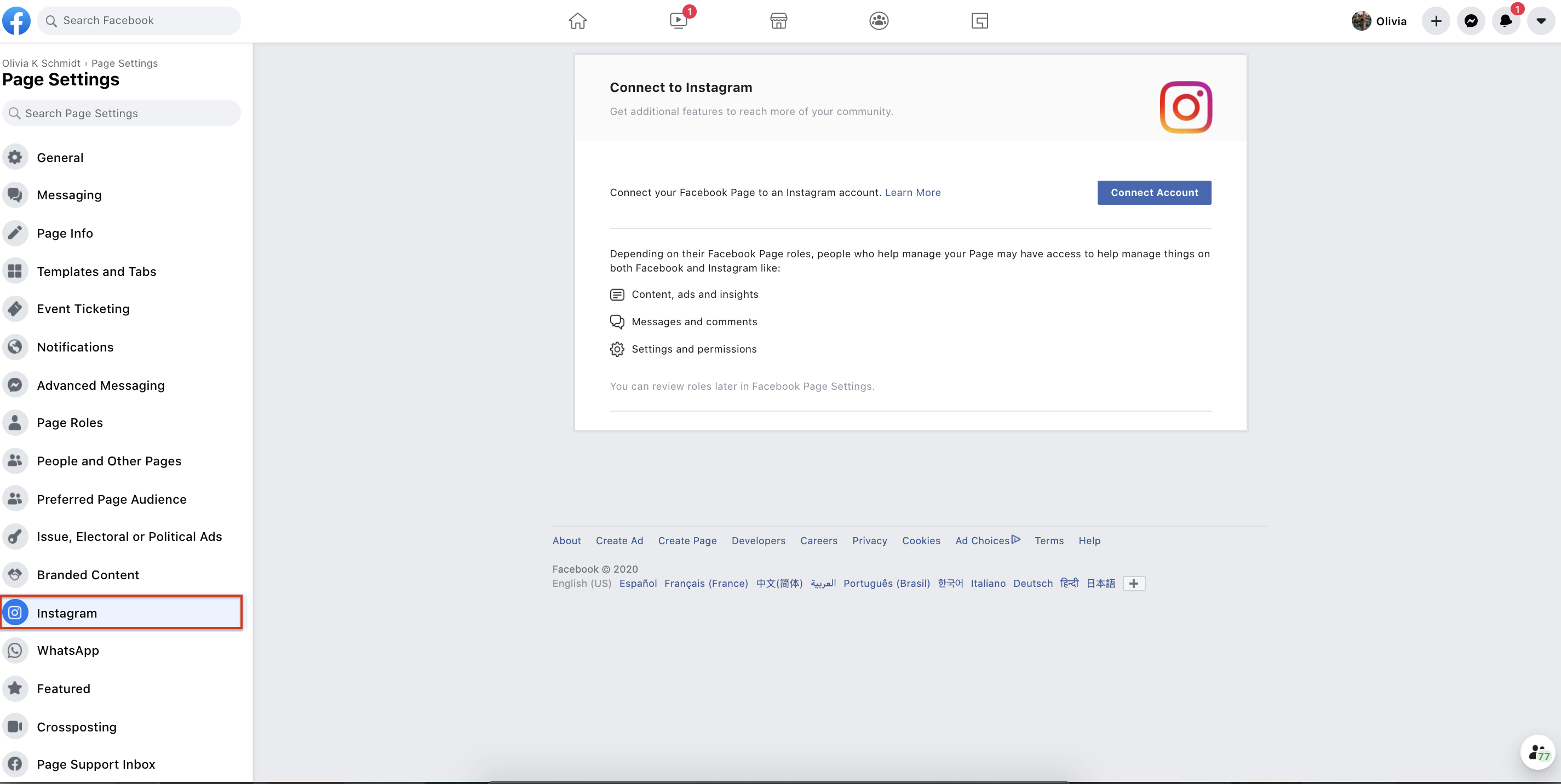Viewport: 1561px width, 784px height.
Task: Open the Help footer link
Action: click(x=1089, y=541)
